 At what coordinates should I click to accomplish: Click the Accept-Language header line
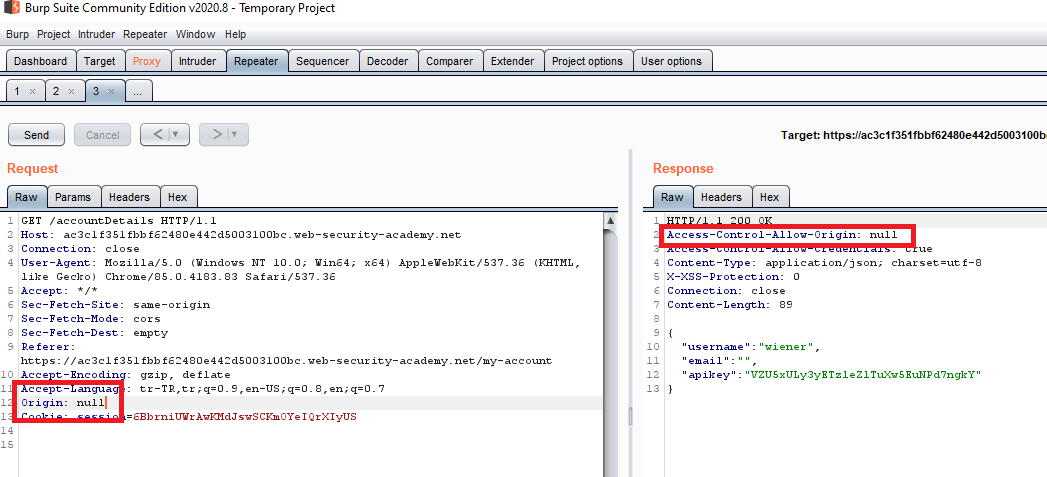203,389
